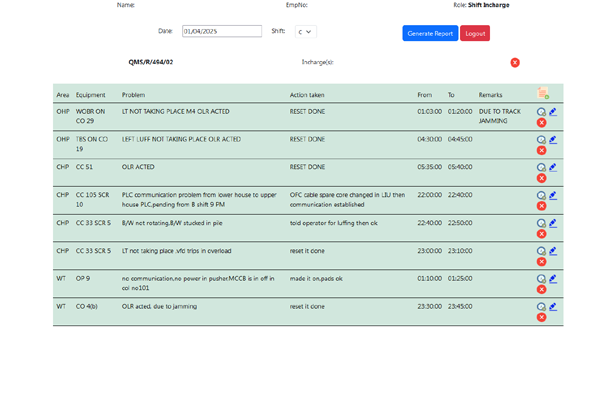Click the round clock icon in B/W not rotating row
This screenshot has height=400, width=600.
tap(541, 223)
